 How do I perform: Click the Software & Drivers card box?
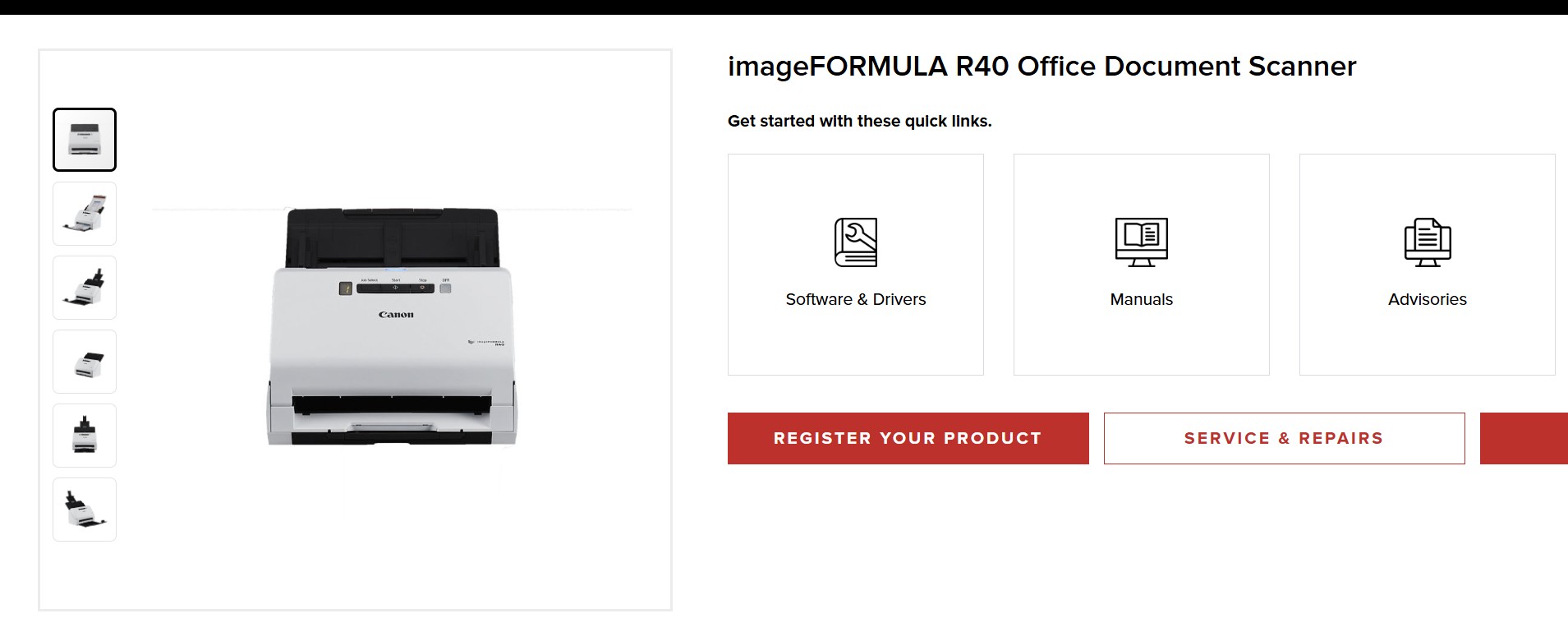856,265
